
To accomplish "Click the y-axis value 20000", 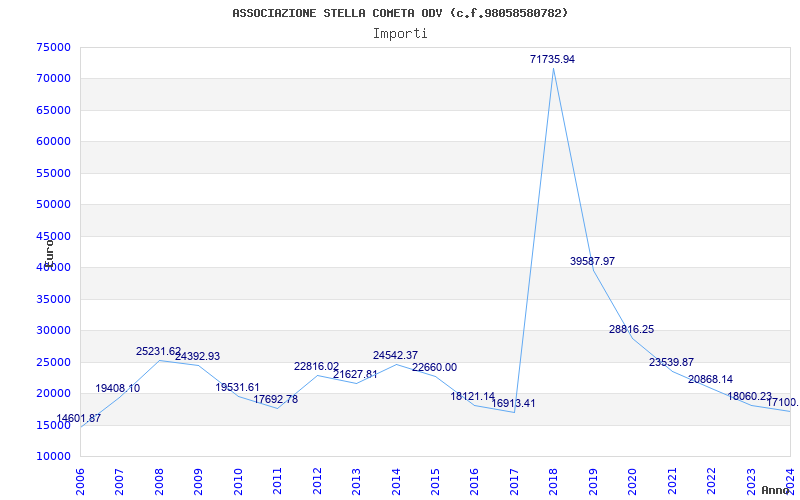I will [54, 393].
